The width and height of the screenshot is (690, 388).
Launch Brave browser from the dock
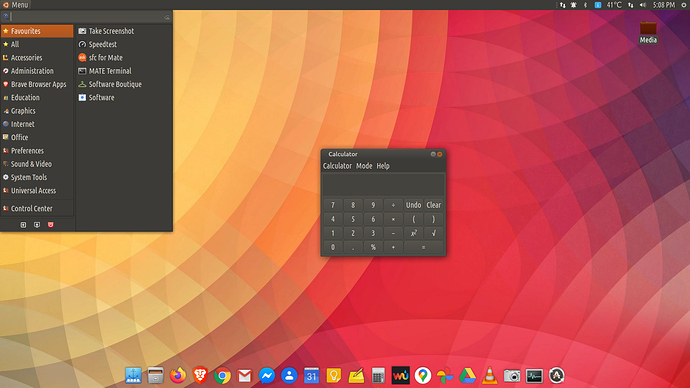(x=200, y=375)
